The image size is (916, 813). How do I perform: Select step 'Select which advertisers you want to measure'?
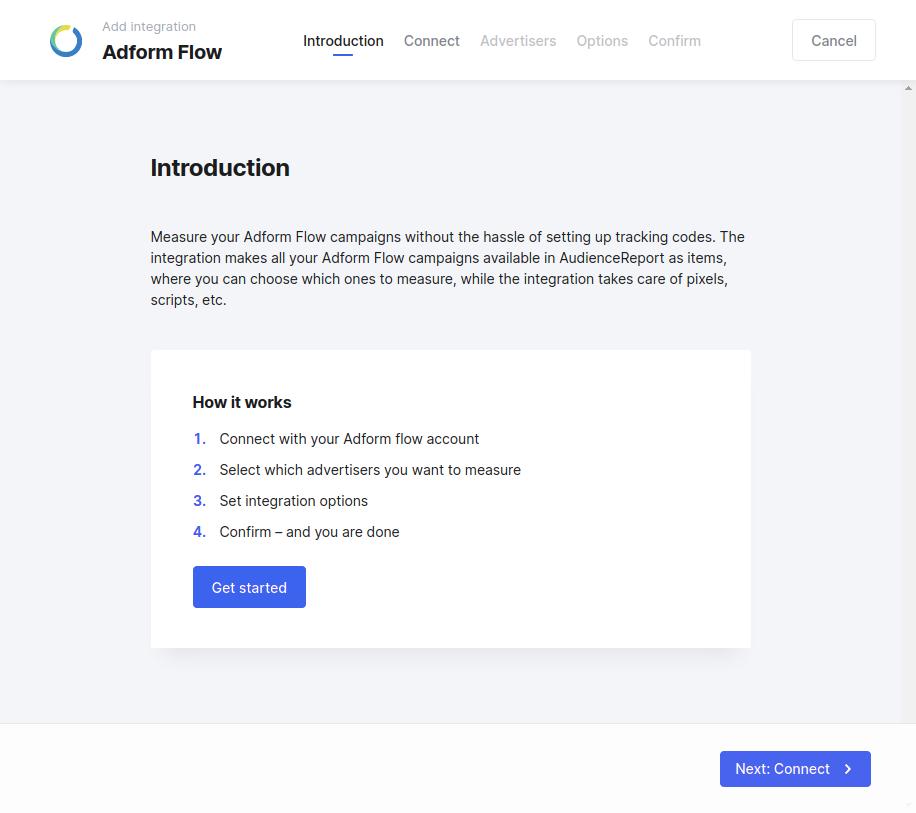pyautogui.click(x=370, y=470)
